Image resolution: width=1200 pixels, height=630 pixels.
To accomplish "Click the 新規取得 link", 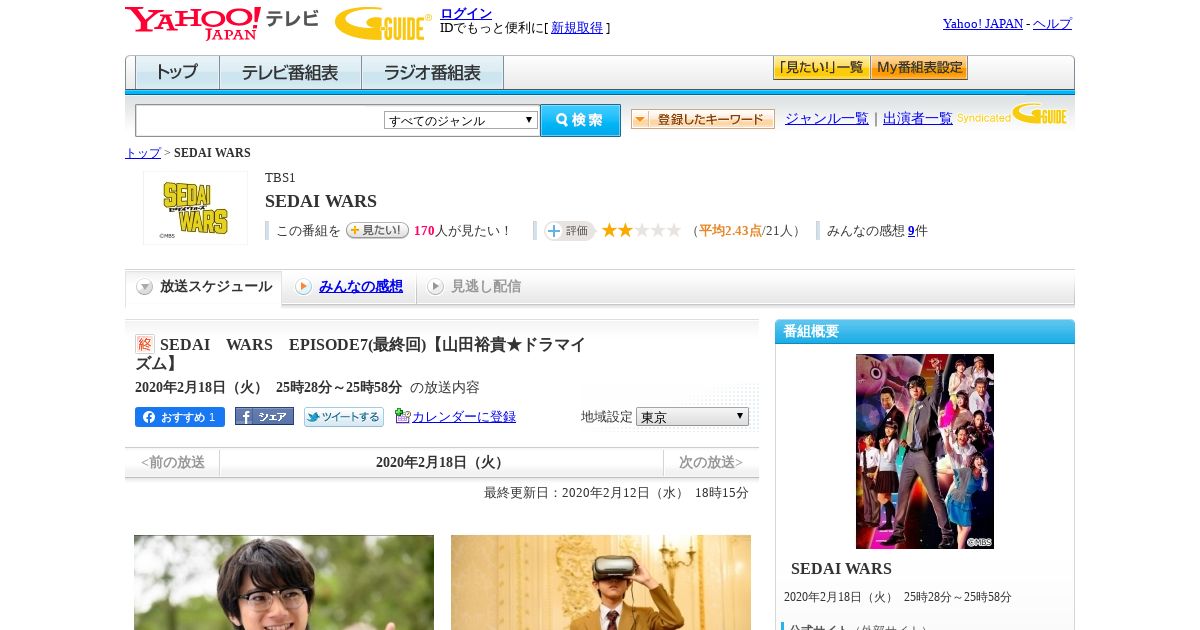I will coord(577,28).
